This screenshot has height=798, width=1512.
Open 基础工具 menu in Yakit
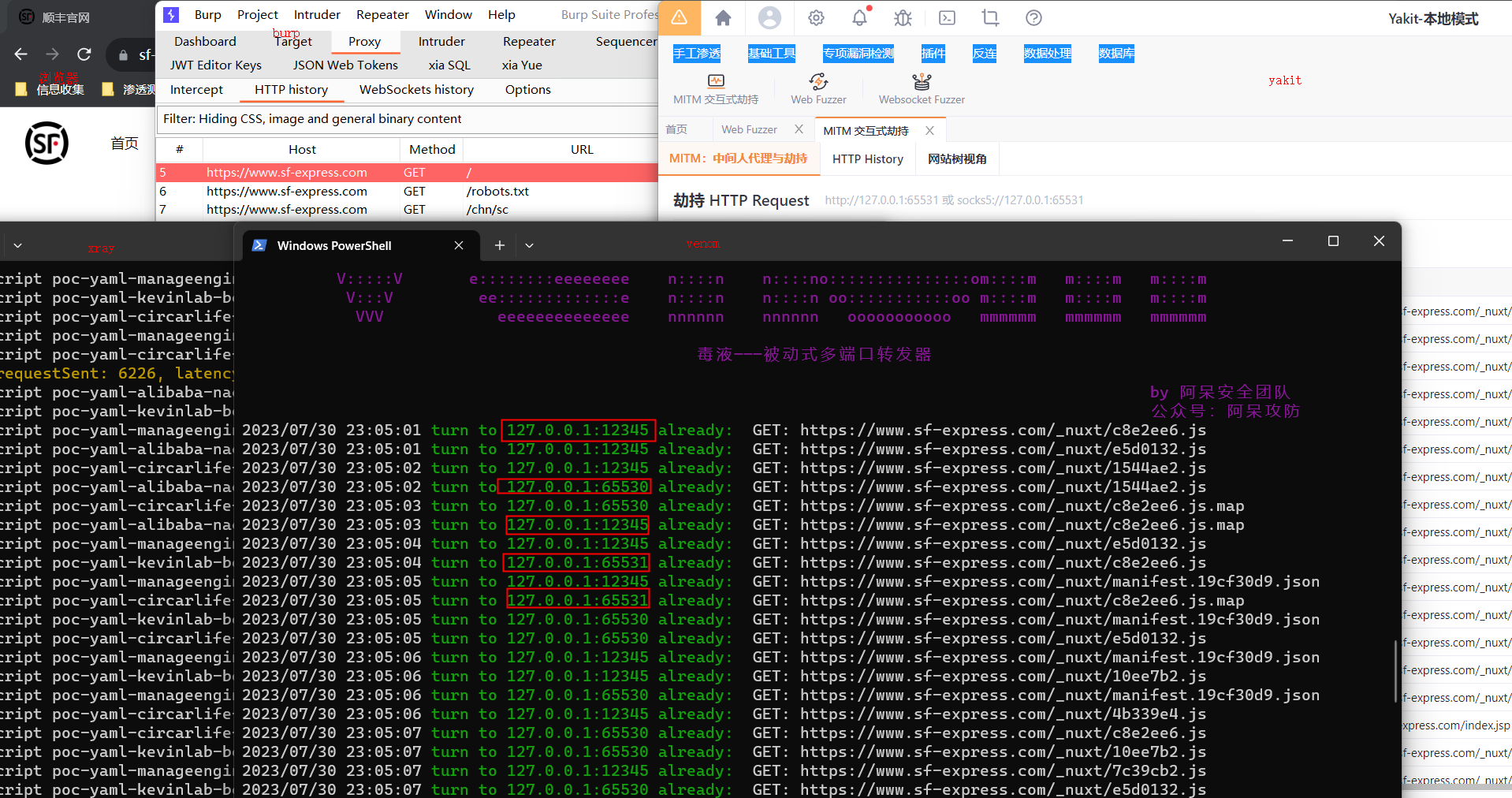click(771, 53)
